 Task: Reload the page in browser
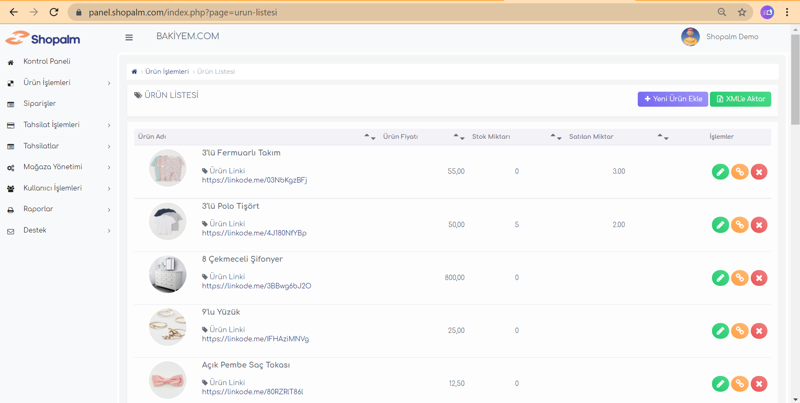click(x=54, y=13)
